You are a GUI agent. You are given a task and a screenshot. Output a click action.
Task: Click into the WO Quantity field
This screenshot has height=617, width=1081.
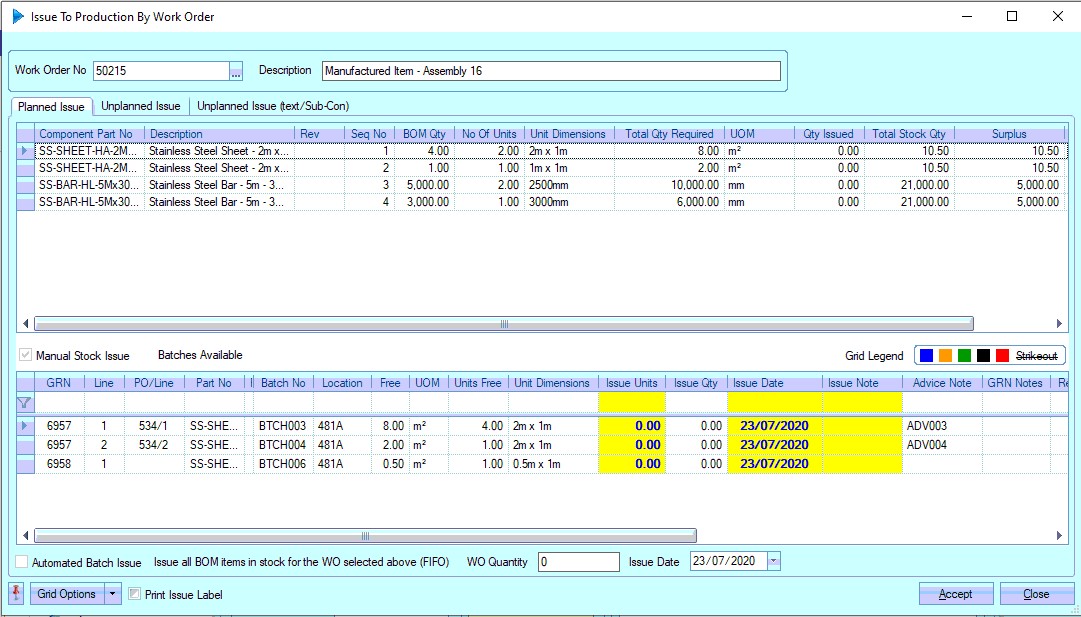pyautogui.click(x=578, y=562)
